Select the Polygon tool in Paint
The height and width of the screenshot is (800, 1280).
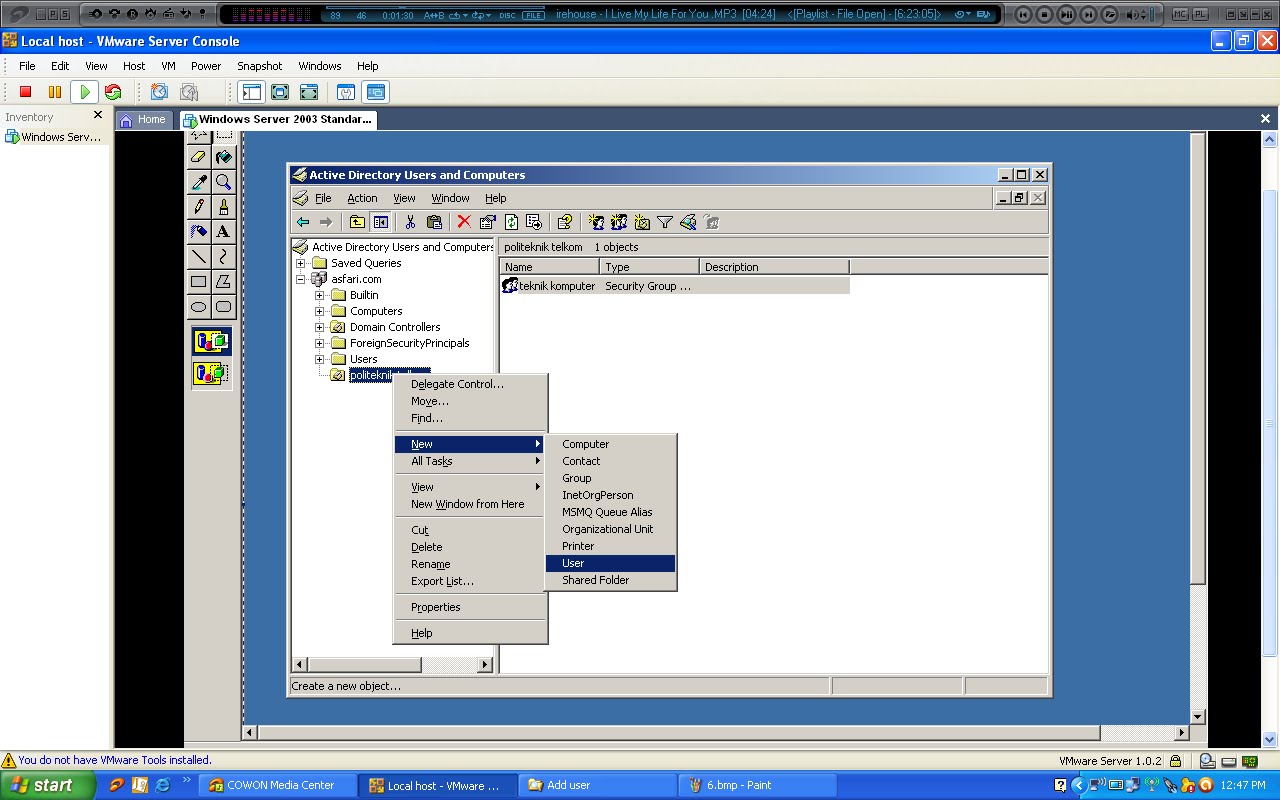click(223, 282)
